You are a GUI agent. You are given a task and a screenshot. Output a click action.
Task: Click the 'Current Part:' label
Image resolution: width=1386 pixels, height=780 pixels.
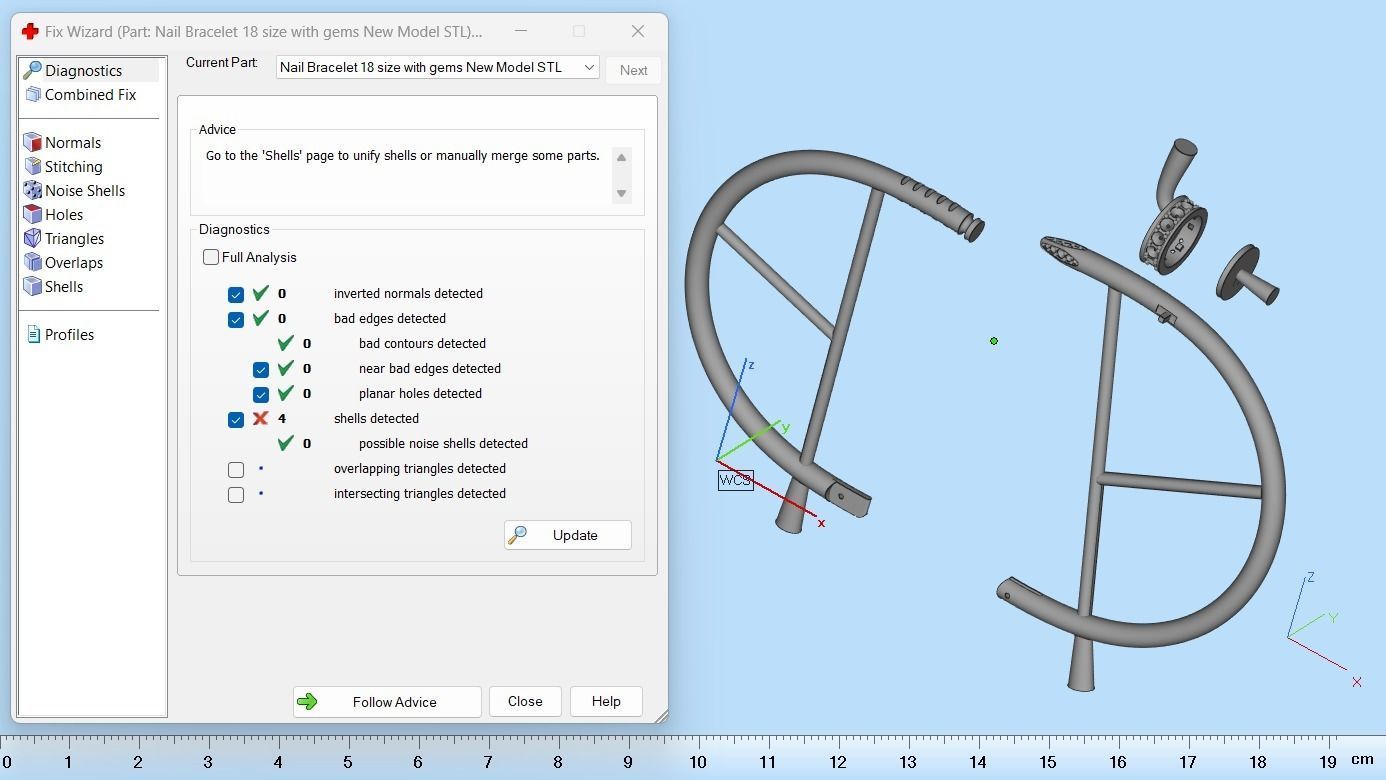click(222, 62)
